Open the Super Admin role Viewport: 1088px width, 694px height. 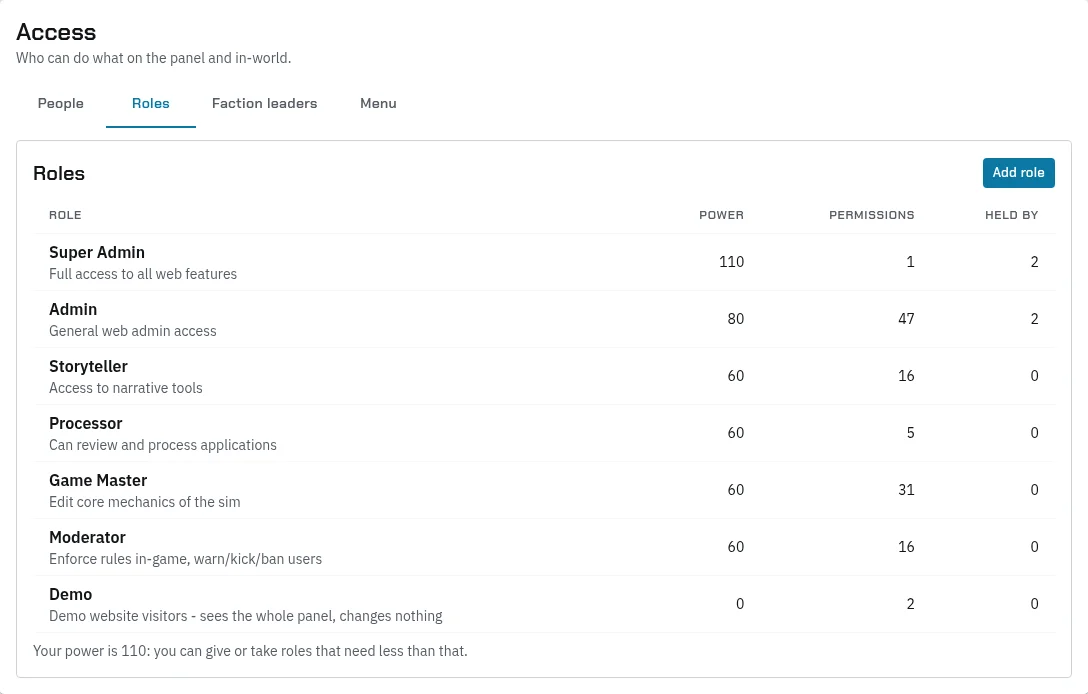point(545,262)
